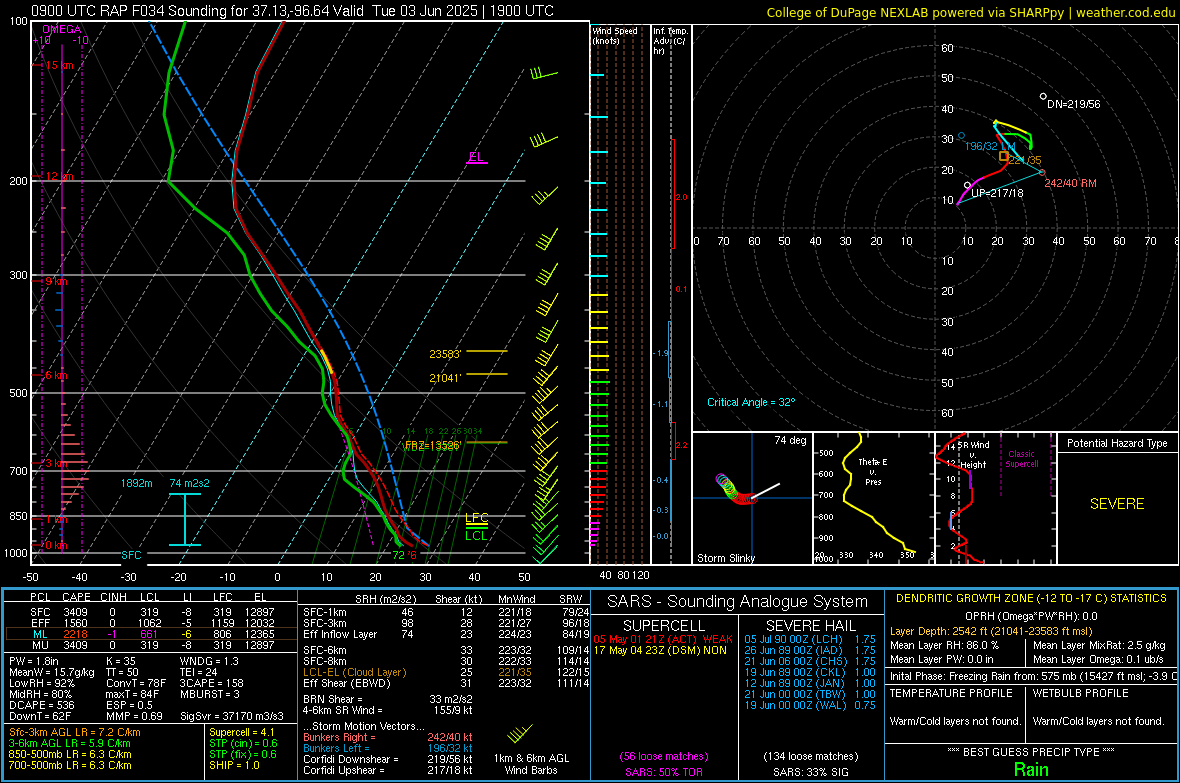This screenshot has height=783, width=1180.
Task: Click wind barb icon above "1km & 6km AGL"
Action: (x=520, y=733)
